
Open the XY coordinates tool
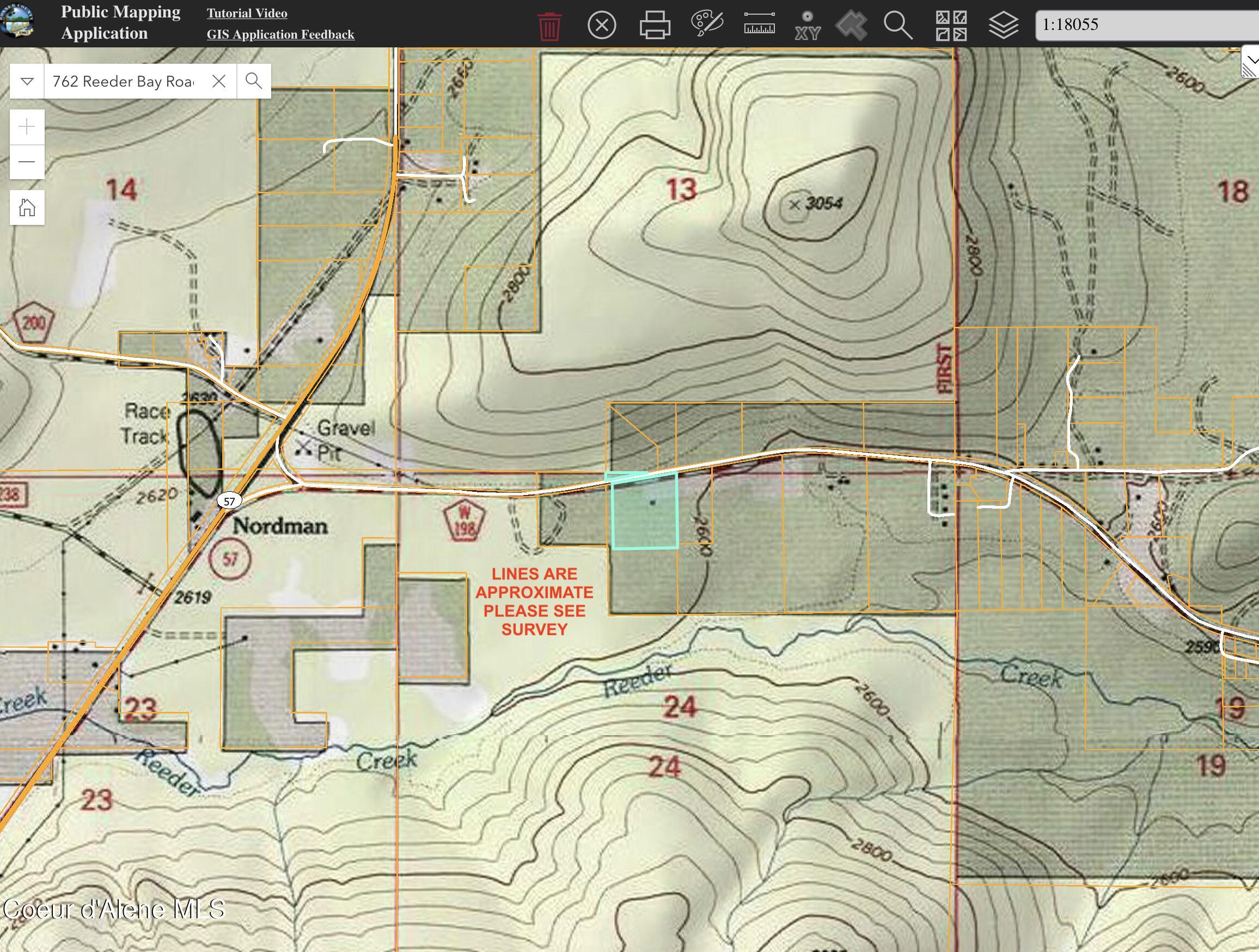point(808,25)
